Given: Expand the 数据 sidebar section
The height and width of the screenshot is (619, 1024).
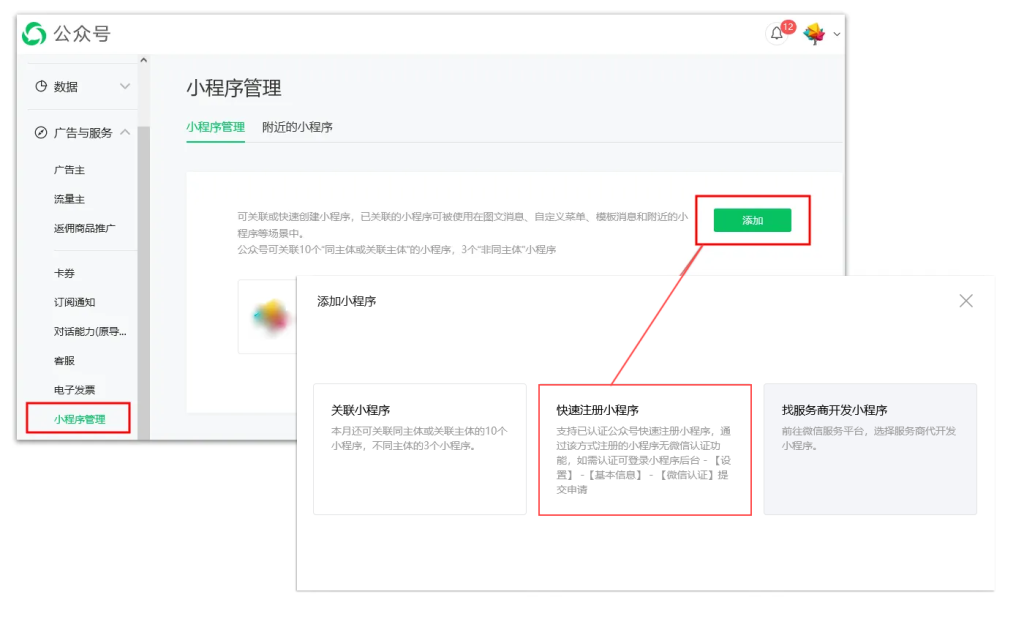Looking at the screenshot, I should pos(124,87).
